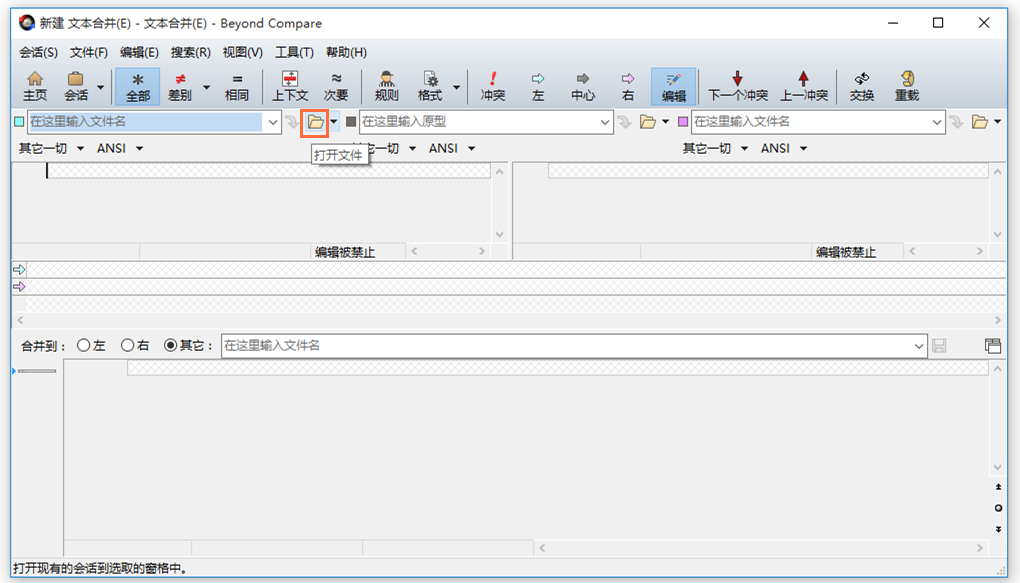Viewport: 1020px width, 583px height.
Task: Open the 工具(T) menu
Action: click(294, 52)
